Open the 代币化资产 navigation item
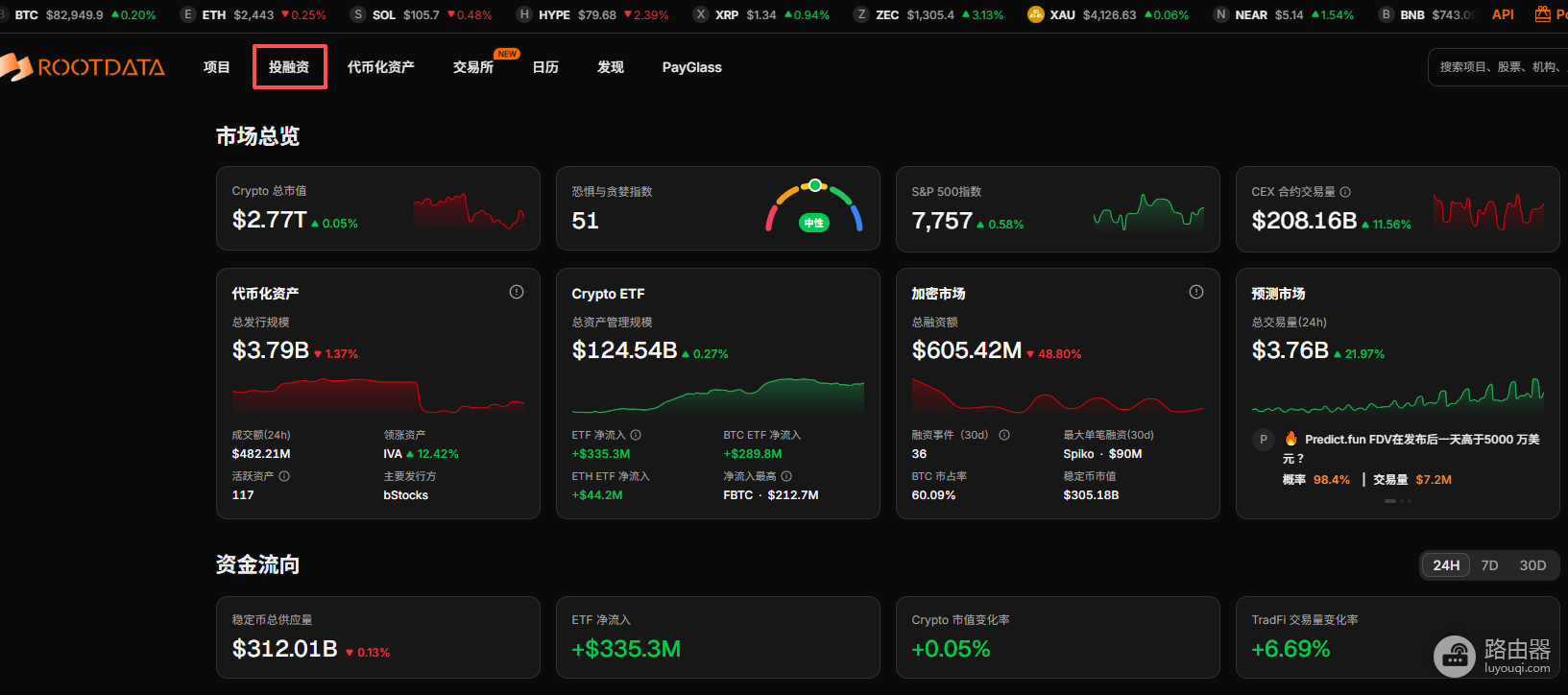The height and width of the screenshot is (695, 1568). tap(381, 67)
